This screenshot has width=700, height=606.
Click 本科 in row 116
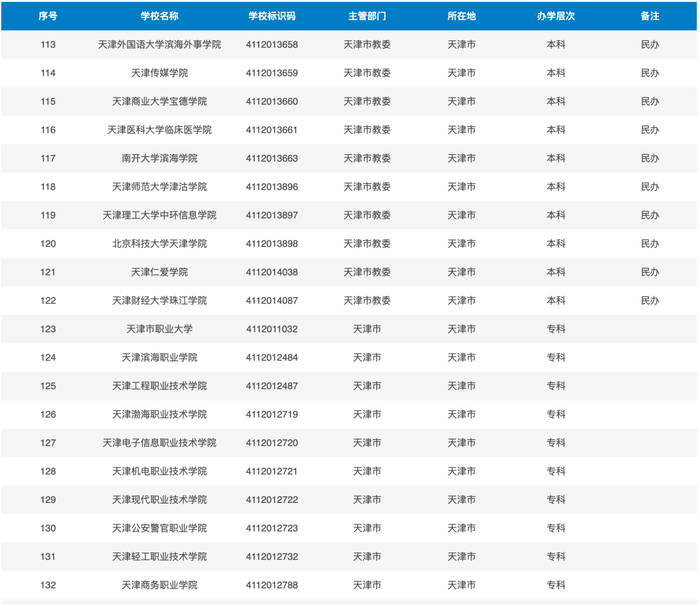point(556,130)
